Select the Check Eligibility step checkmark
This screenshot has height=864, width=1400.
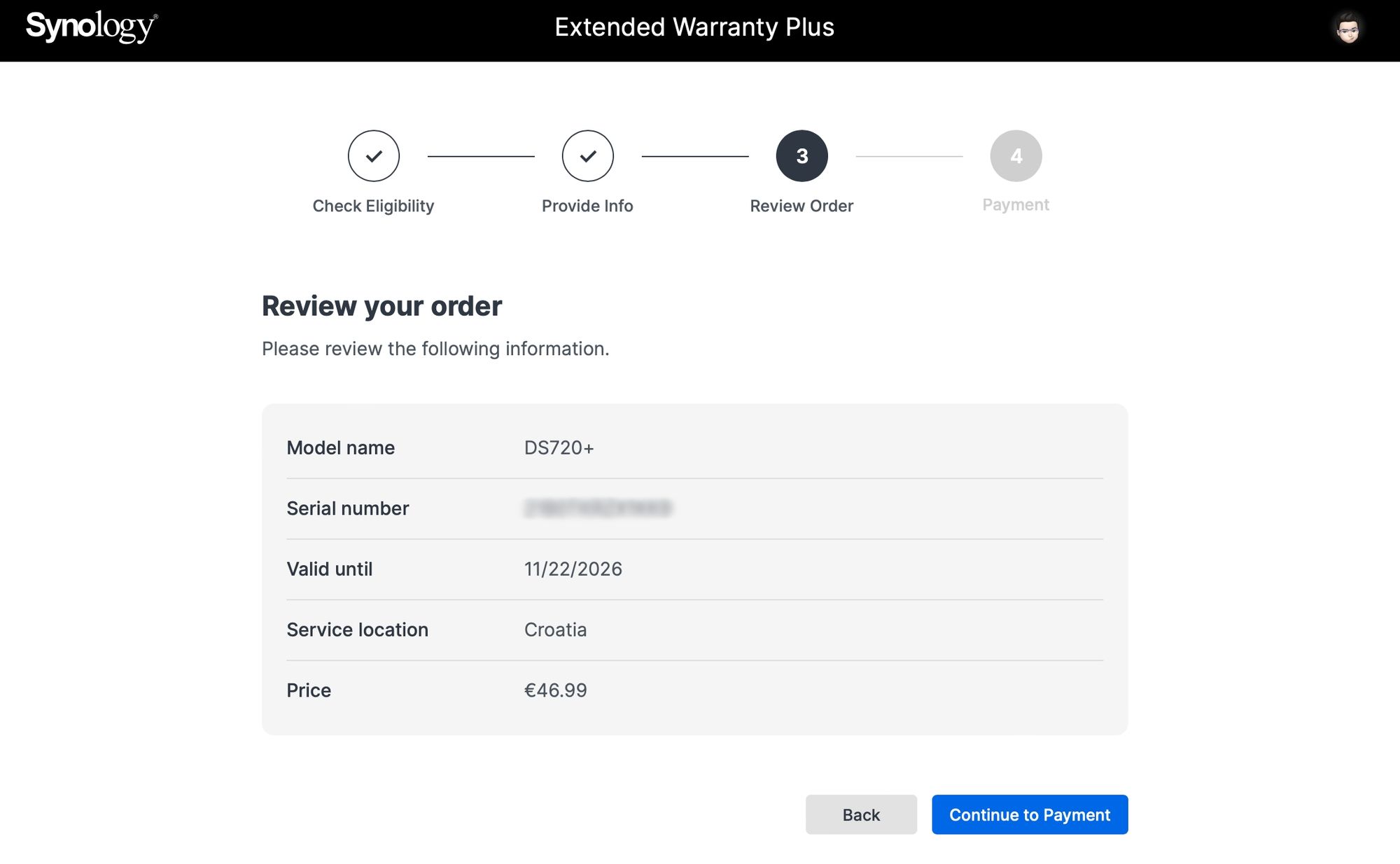click(x=374, y=155)
